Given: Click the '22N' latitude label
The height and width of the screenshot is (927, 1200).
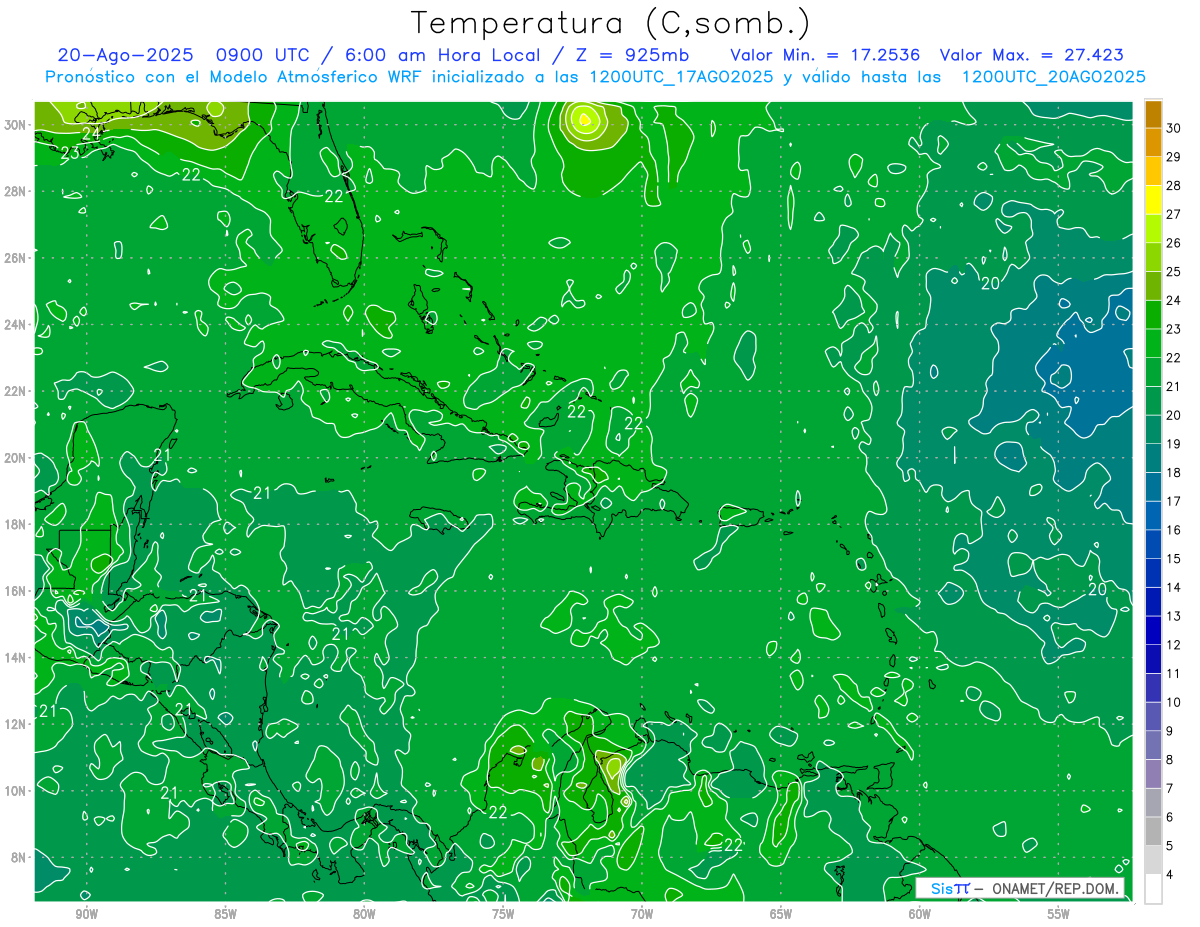Looking at the screenshot, I should 15,391.
